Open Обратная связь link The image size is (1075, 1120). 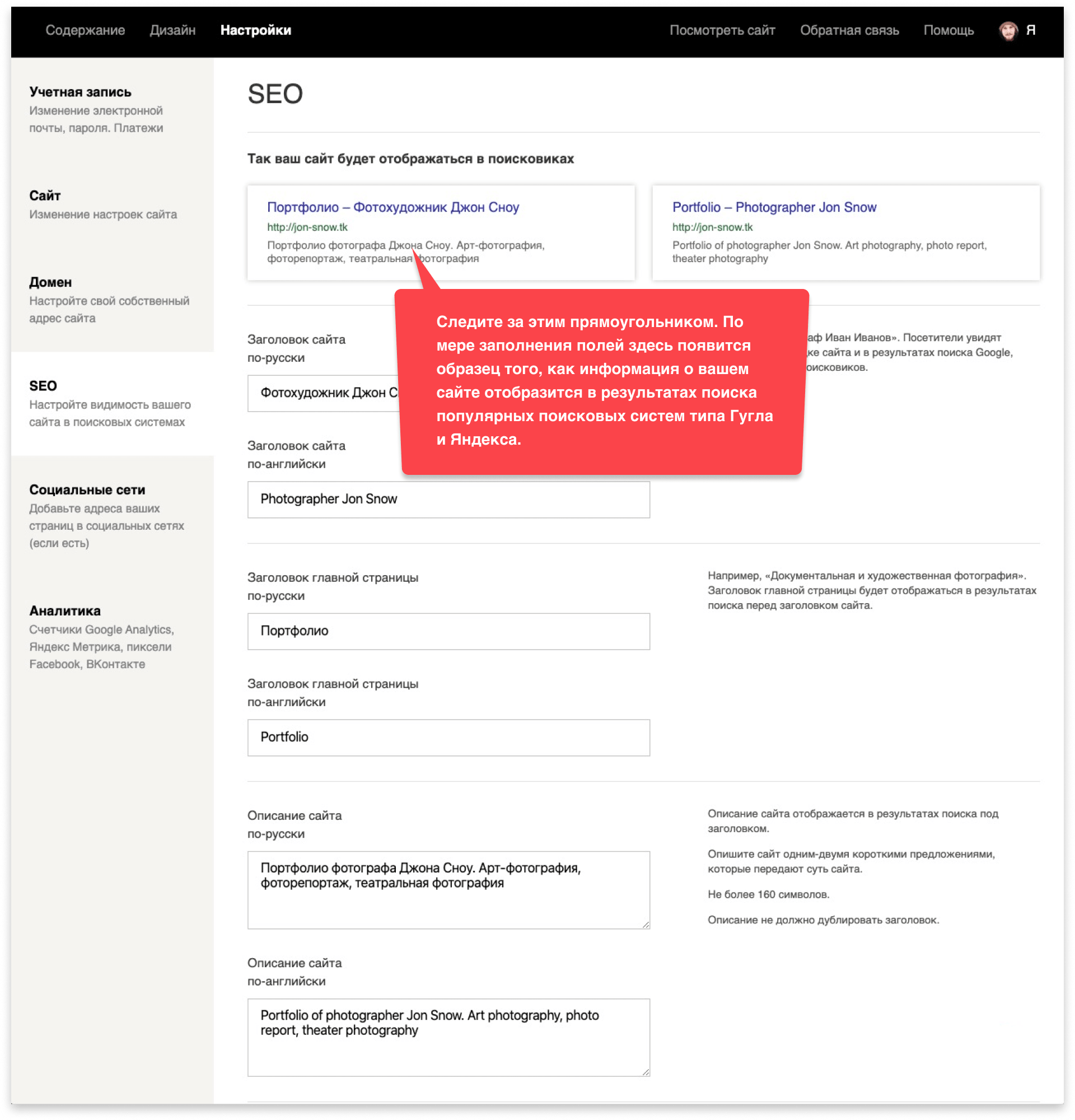point(849,30)
